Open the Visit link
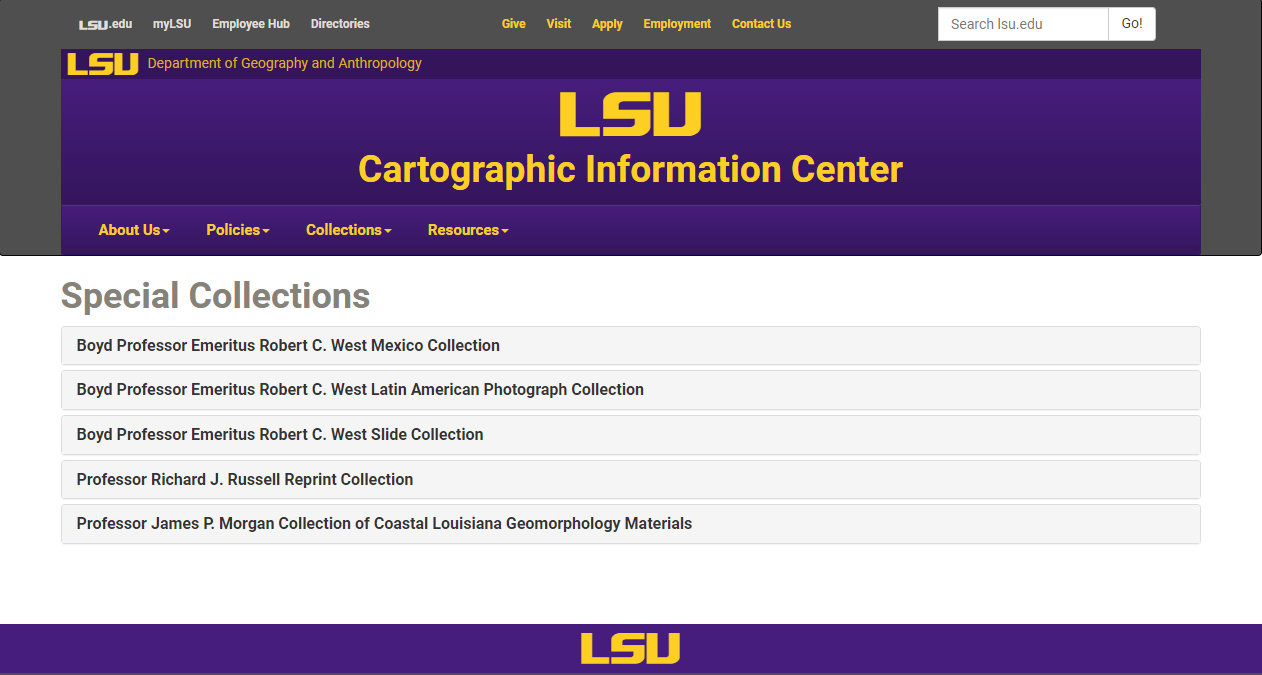Image resolution: width=1262 pixels, height=675 pixels. pyautogui.click(x=559, y=24)
